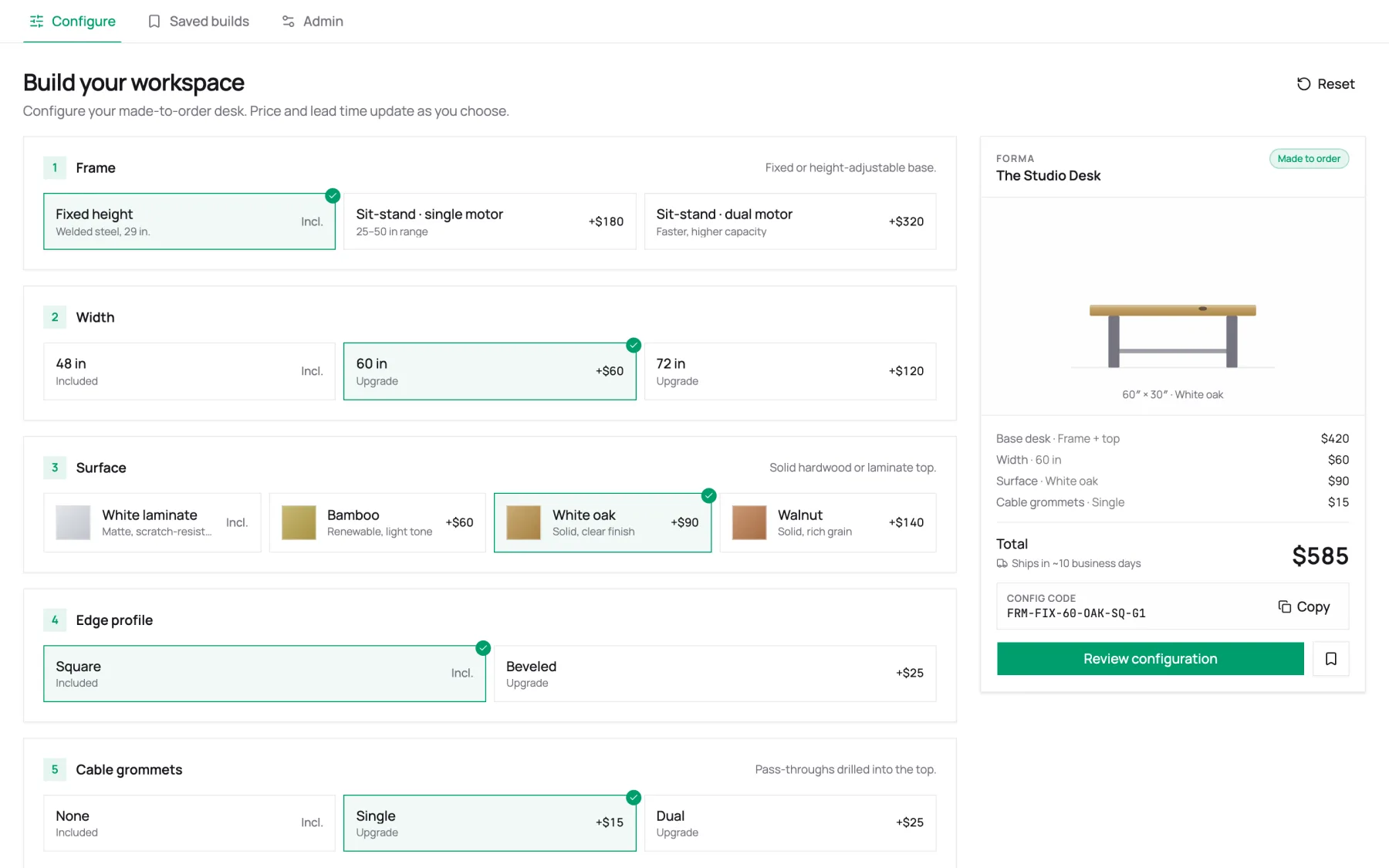Click the Made to order badge
Screen dimensions: 1389x868
[x=1309, y=159]
